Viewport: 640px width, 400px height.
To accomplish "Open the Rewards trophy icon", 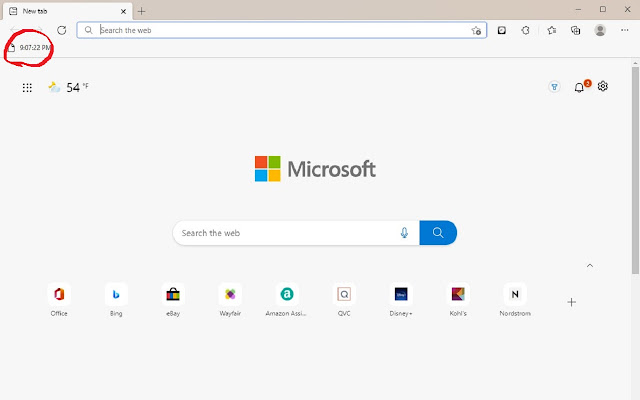I will click(x=554, y=87).
